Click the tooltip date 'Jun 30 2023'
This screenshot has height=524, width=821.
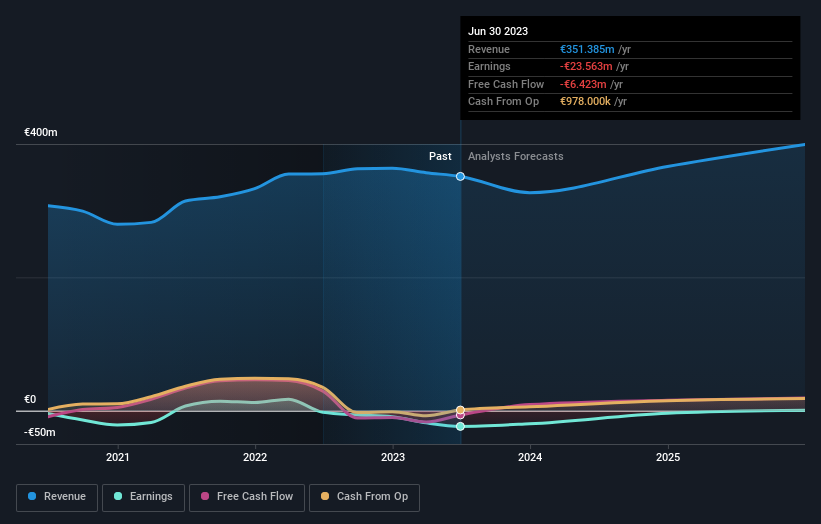498,31
